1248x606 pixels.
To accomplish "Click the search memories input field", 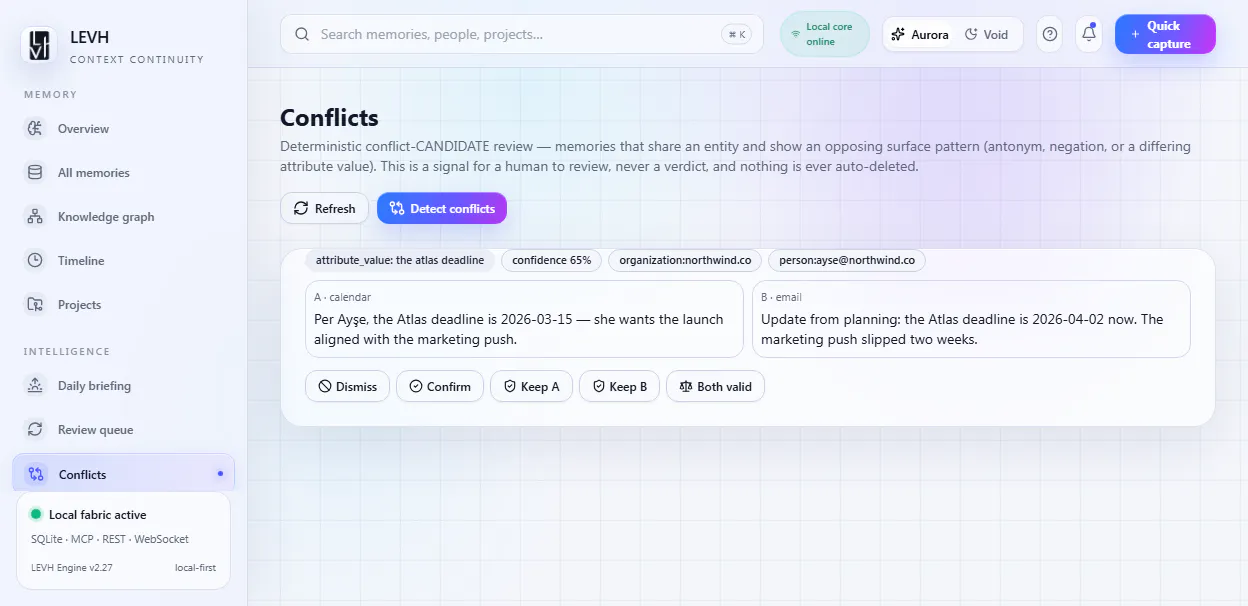I will [522, 34].
